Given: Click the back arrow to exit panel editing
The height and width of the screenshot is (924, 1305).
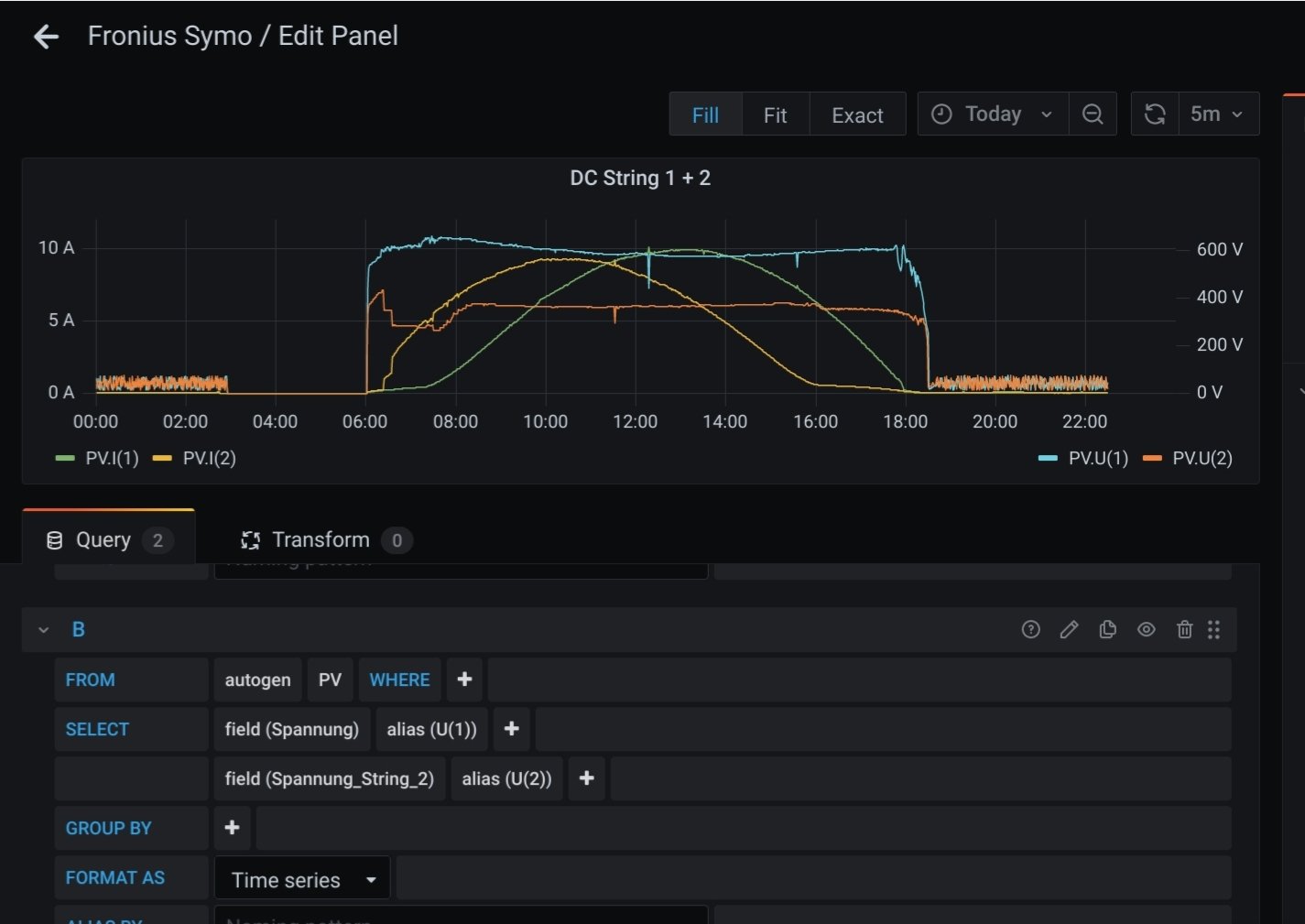Looking at the screenshot, I should 46,37.
